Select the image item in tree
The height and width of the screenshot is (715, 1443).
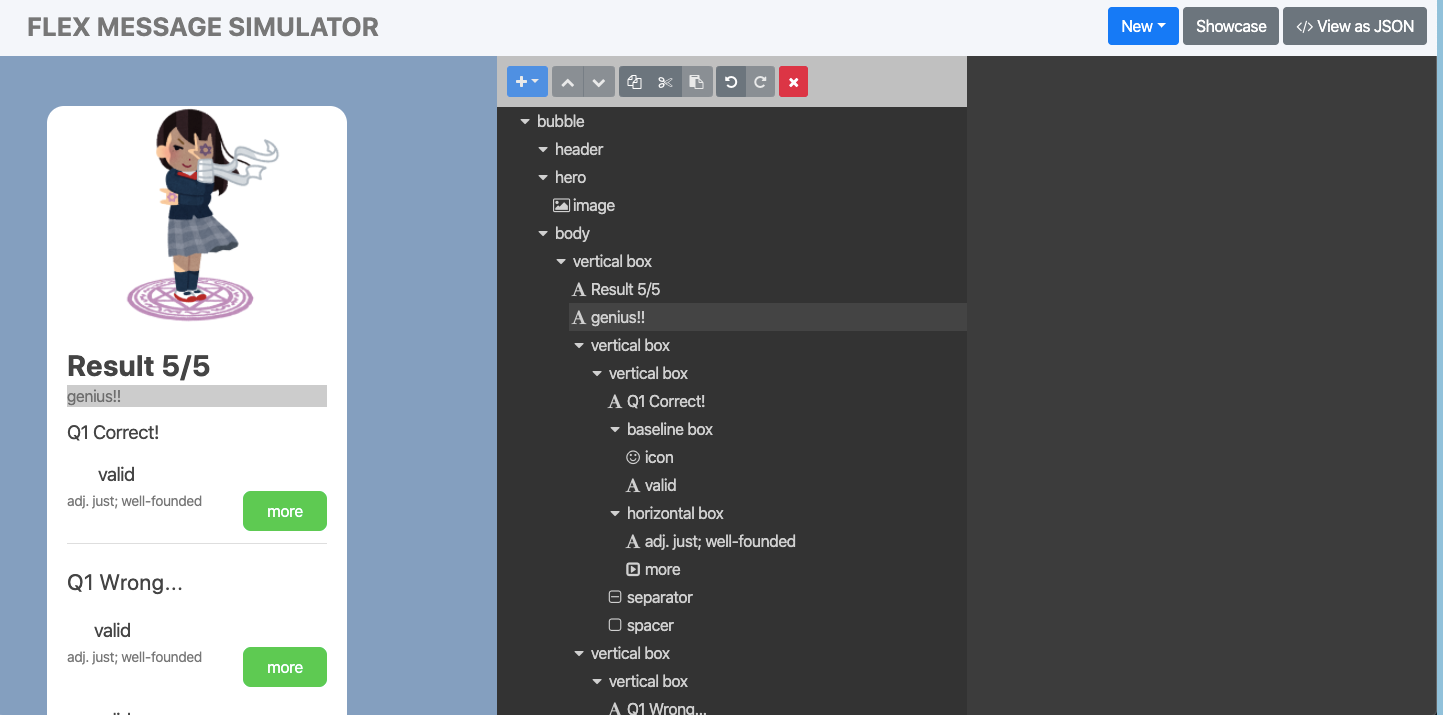click(584, 205)
